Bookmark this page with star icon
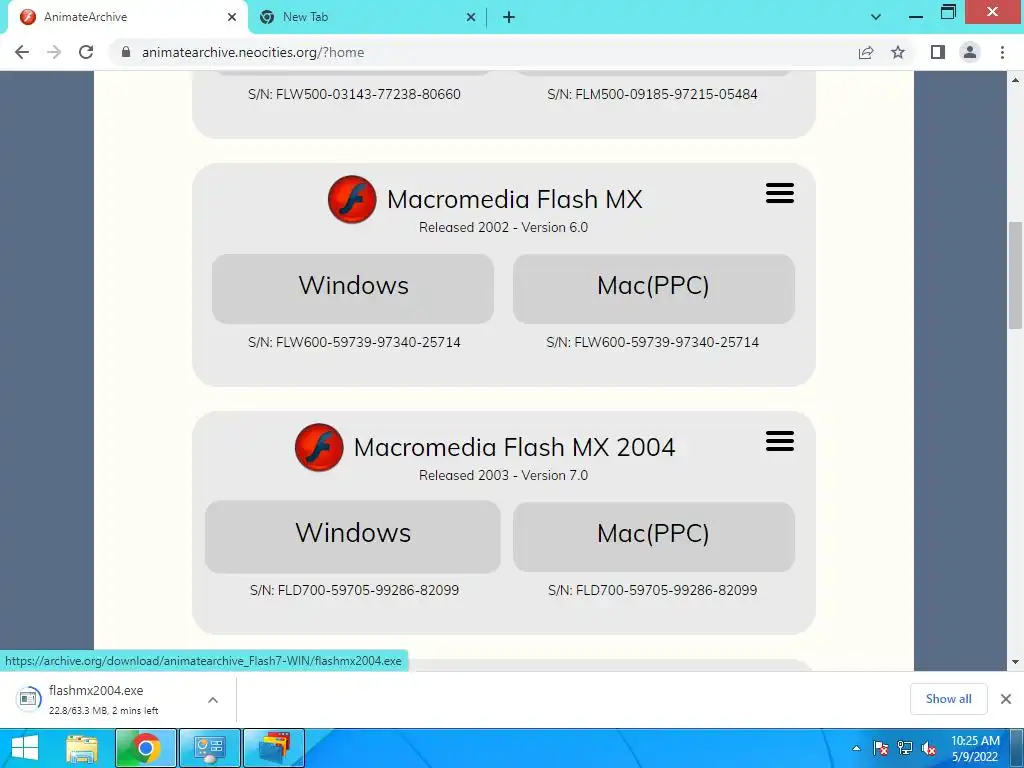Screen dimensions: 1024x768 click(898, 52)
